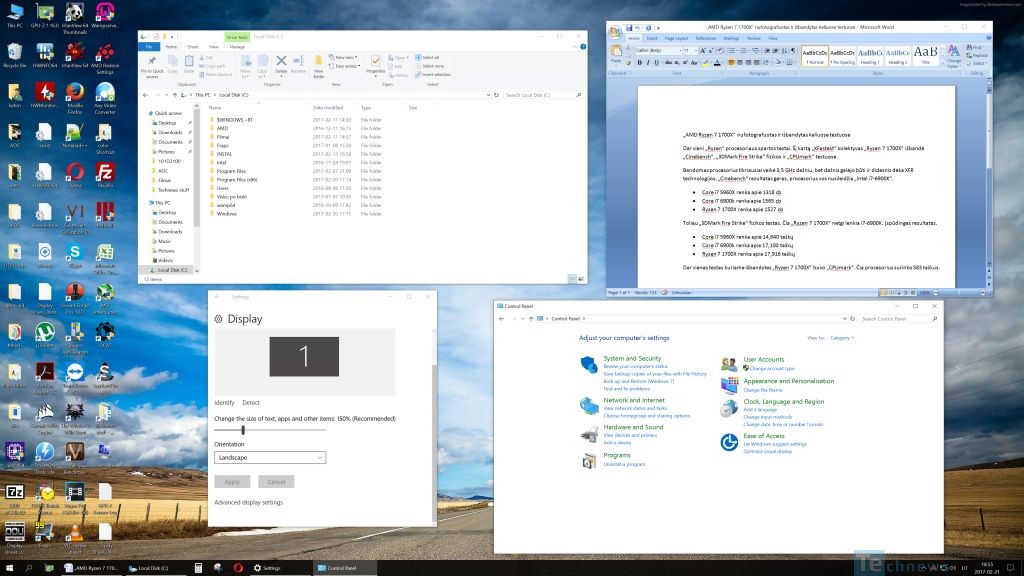Viewport: 1024px width, 576px height.
Task: Click Search Local Disk (C:) field
Action: tap(543, 95)
